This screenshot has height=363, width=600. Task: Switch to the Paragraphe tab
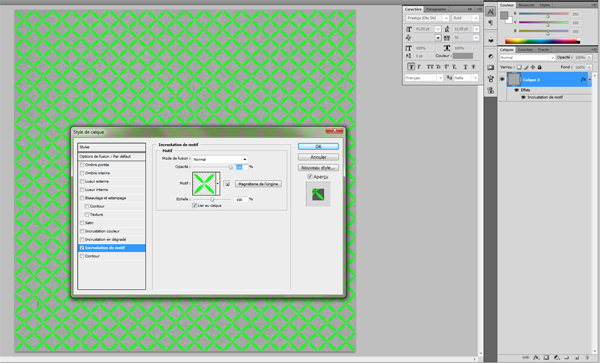pos(436,9)
